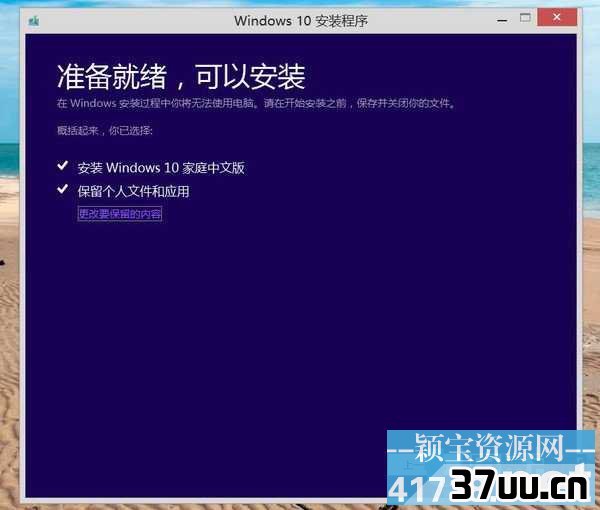The height and width of the screenshot is (510, 600).
Task: Click checkmark beside 安装 Windows 10 家庭中文版
Action: [x=62, y=166]
